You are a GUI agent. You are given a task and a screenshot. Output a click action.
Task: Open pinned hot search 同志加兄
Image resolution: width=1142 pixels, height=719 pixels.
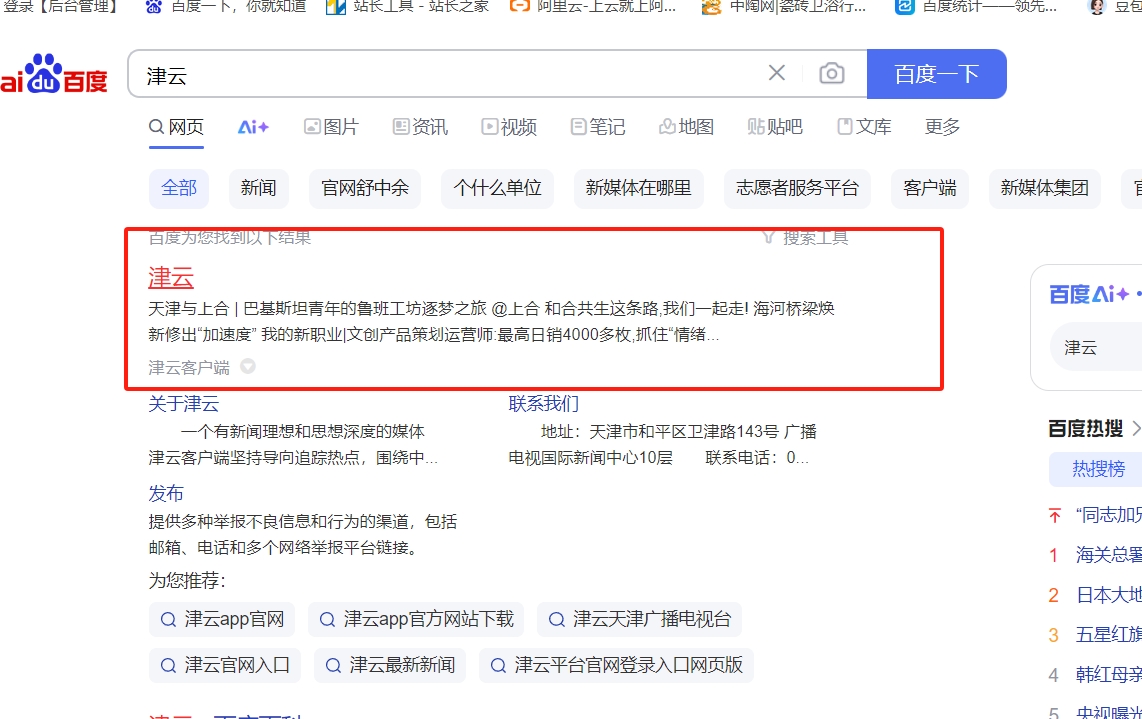pos(1108,516)
